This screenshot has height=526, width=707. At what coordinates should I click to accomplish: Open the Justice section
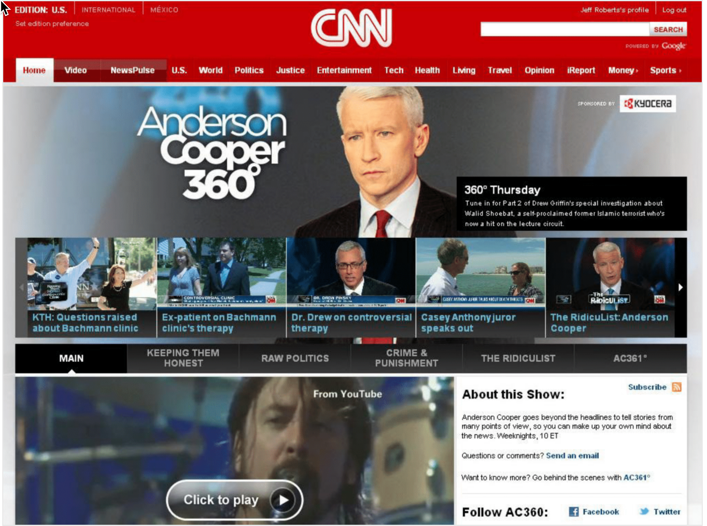[290, 70]
